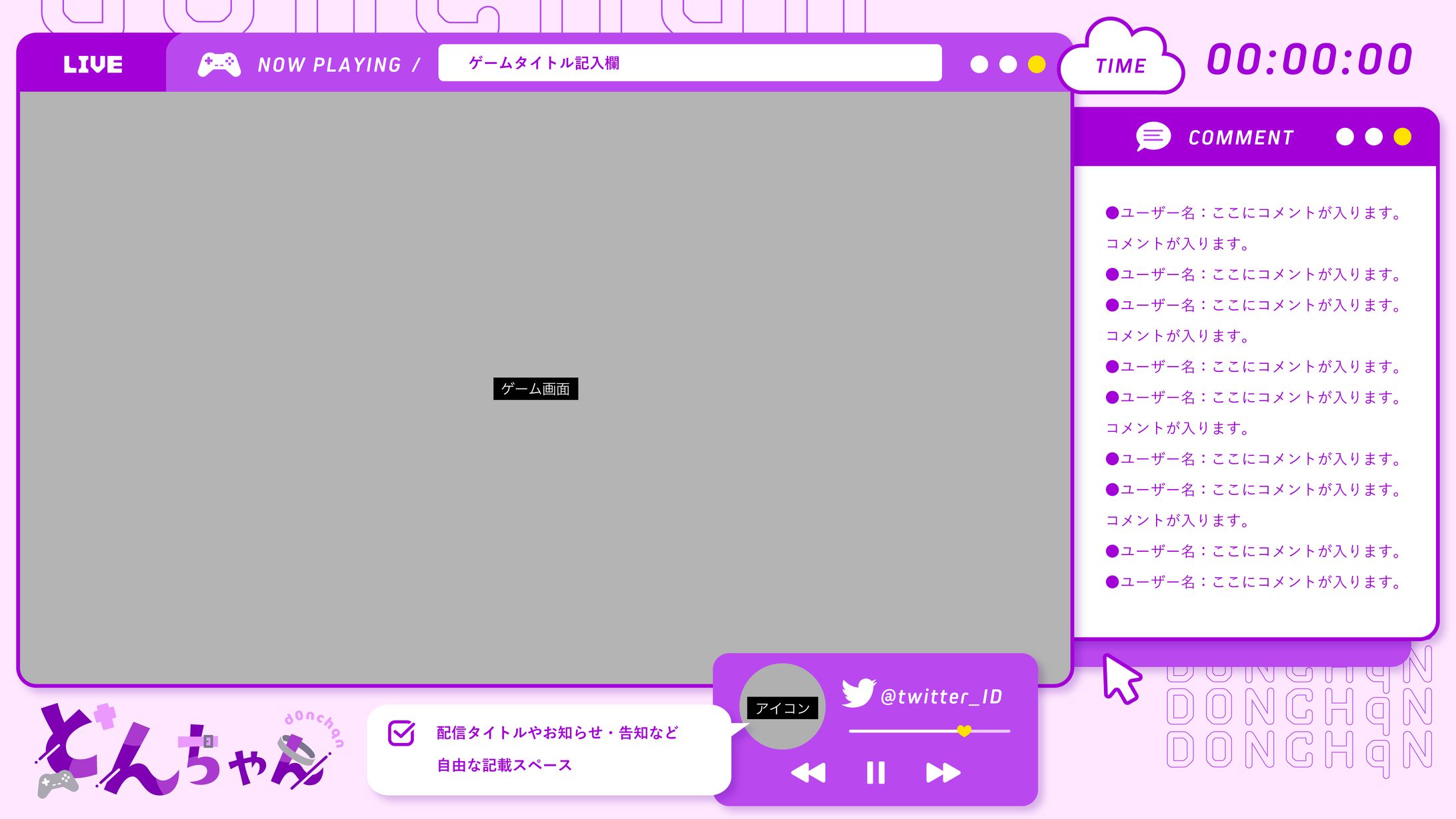Click the comment speech bubble icon

click(x=1153, y=137)
